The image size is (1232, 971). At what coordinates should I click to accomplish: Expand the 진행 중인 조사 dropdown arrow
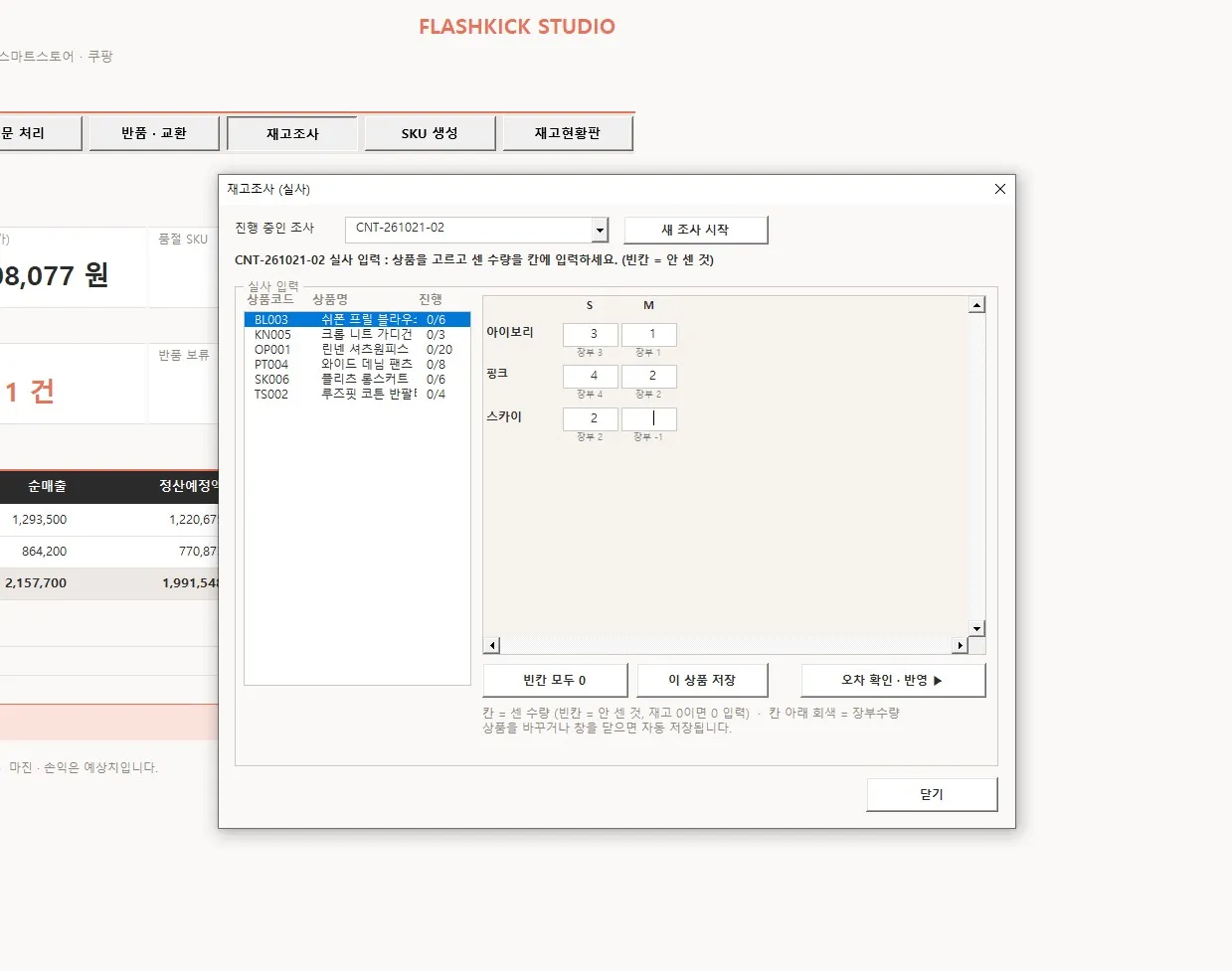tap(600, 230)
